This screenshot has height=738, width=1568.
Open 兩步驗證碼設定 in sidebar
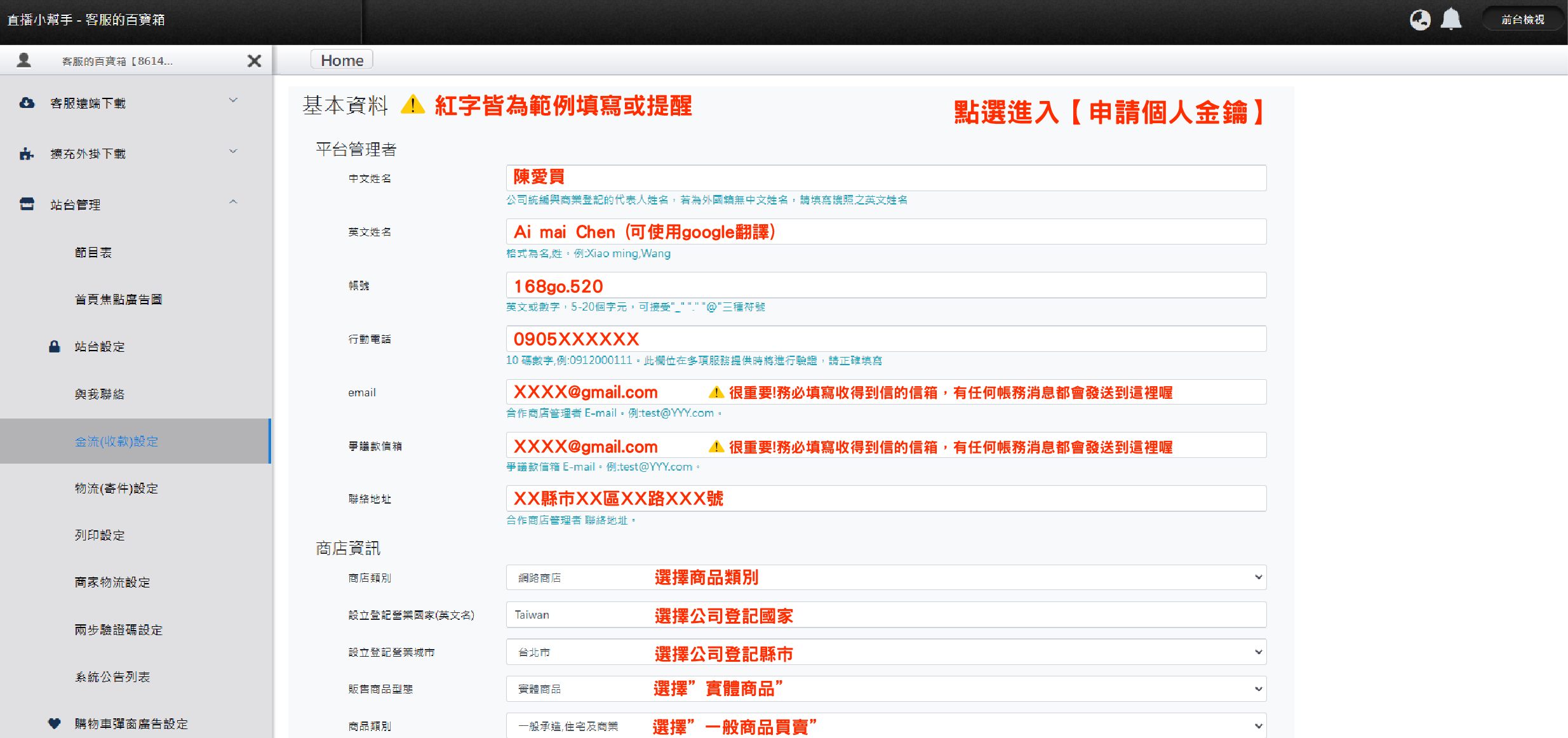pos(119,629)
